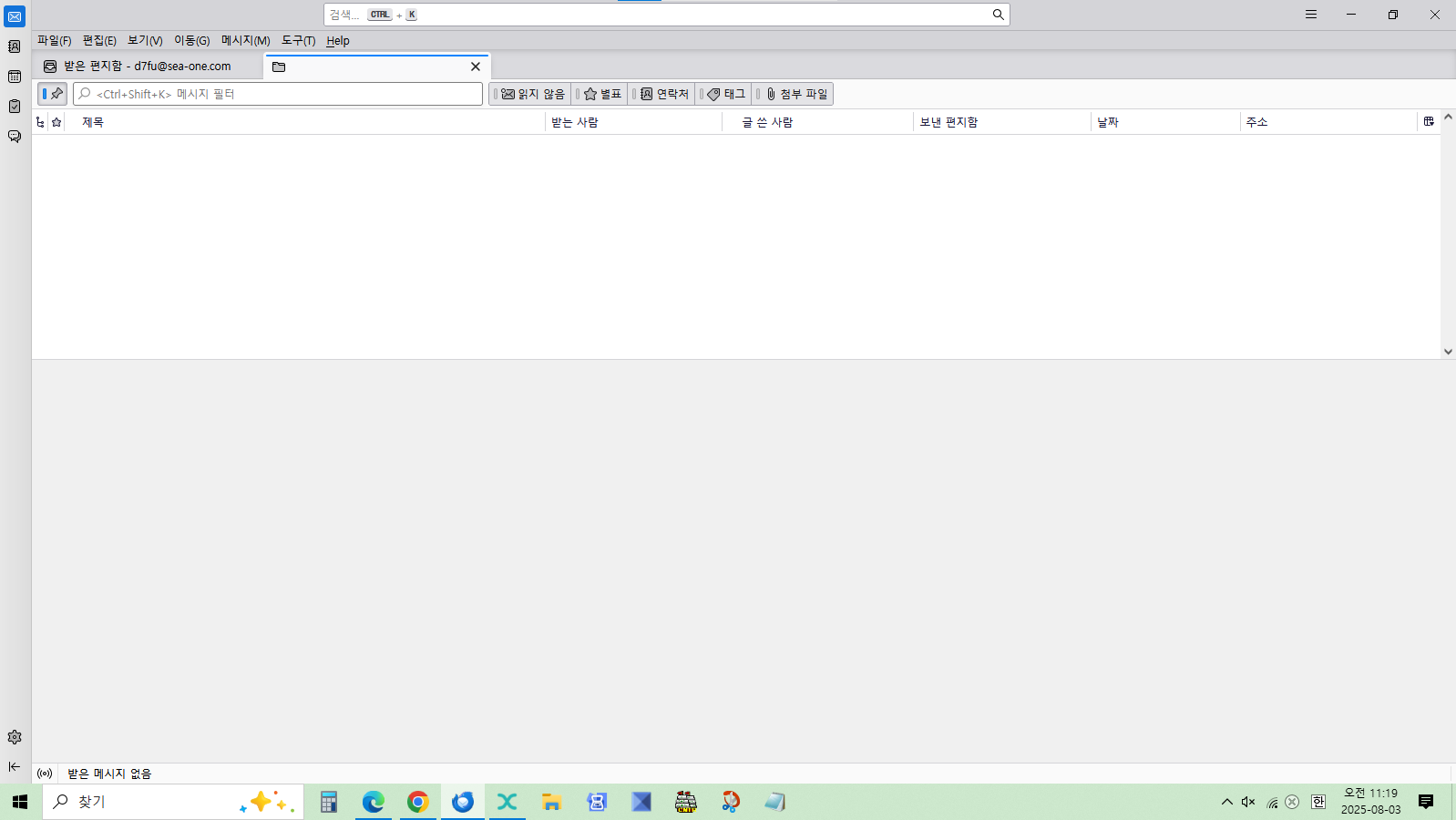Show hidden system tray icons
1456x820 pixels.
pyautogui.click(x=1226, y=802)
